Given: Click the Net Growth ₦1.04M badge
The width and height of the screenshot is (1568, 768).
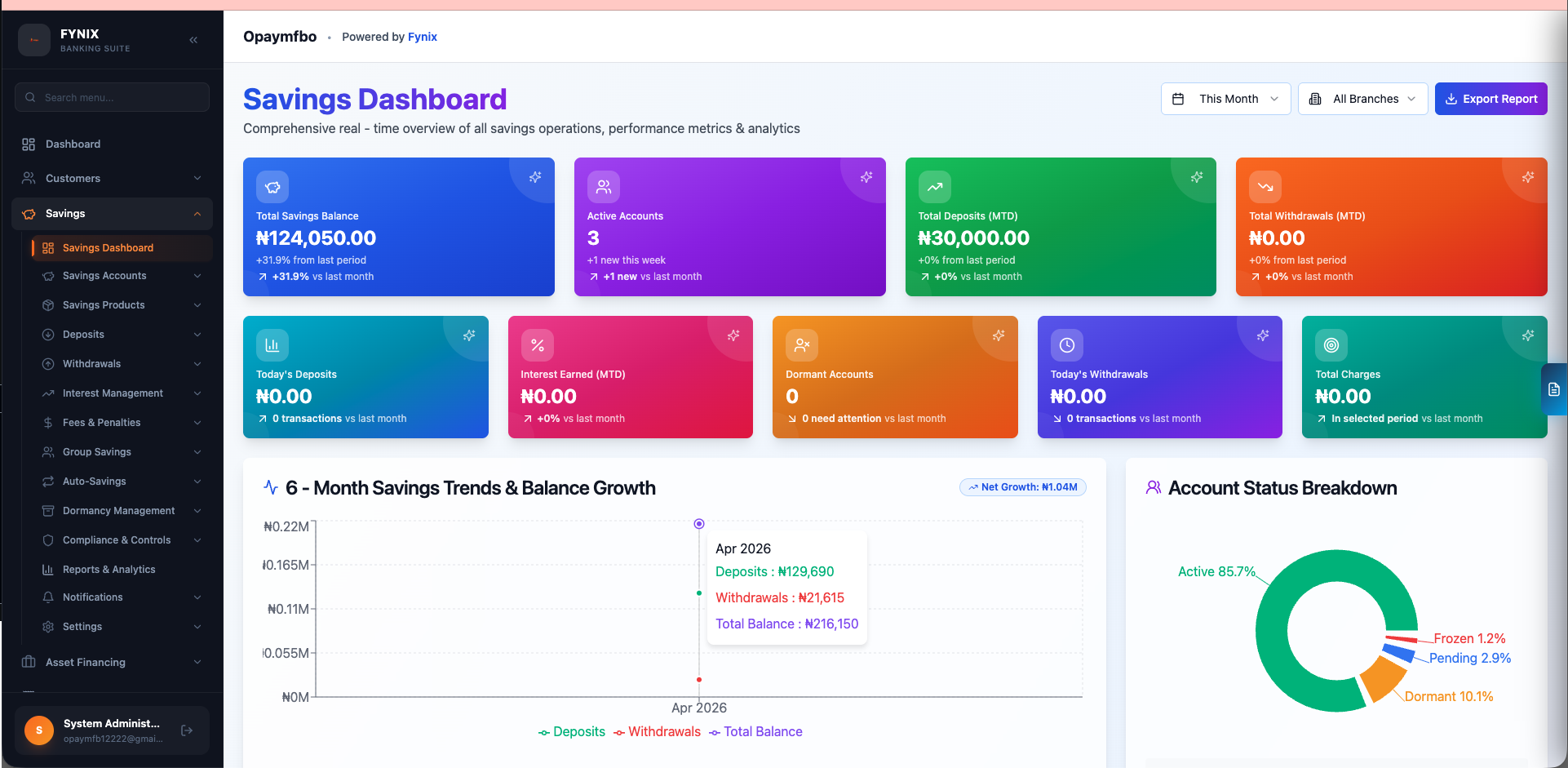Looking at the screenshot, I should click(x=1022, y=487).
